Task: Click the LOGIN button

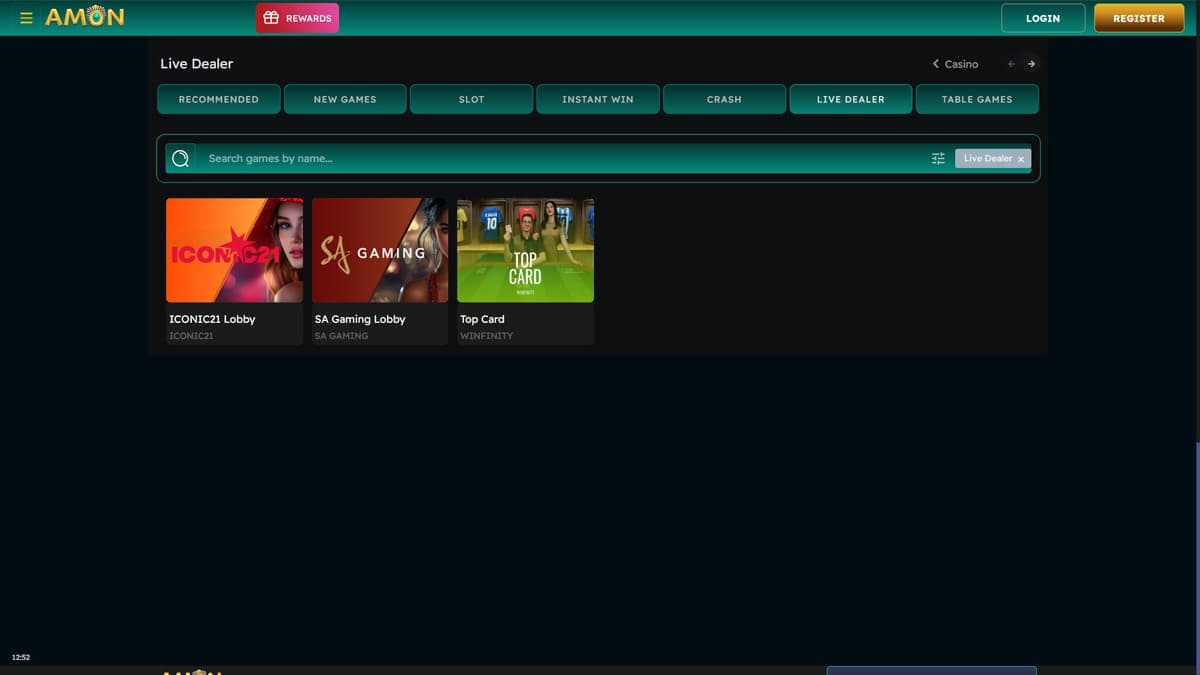Action: [1043, 18]
